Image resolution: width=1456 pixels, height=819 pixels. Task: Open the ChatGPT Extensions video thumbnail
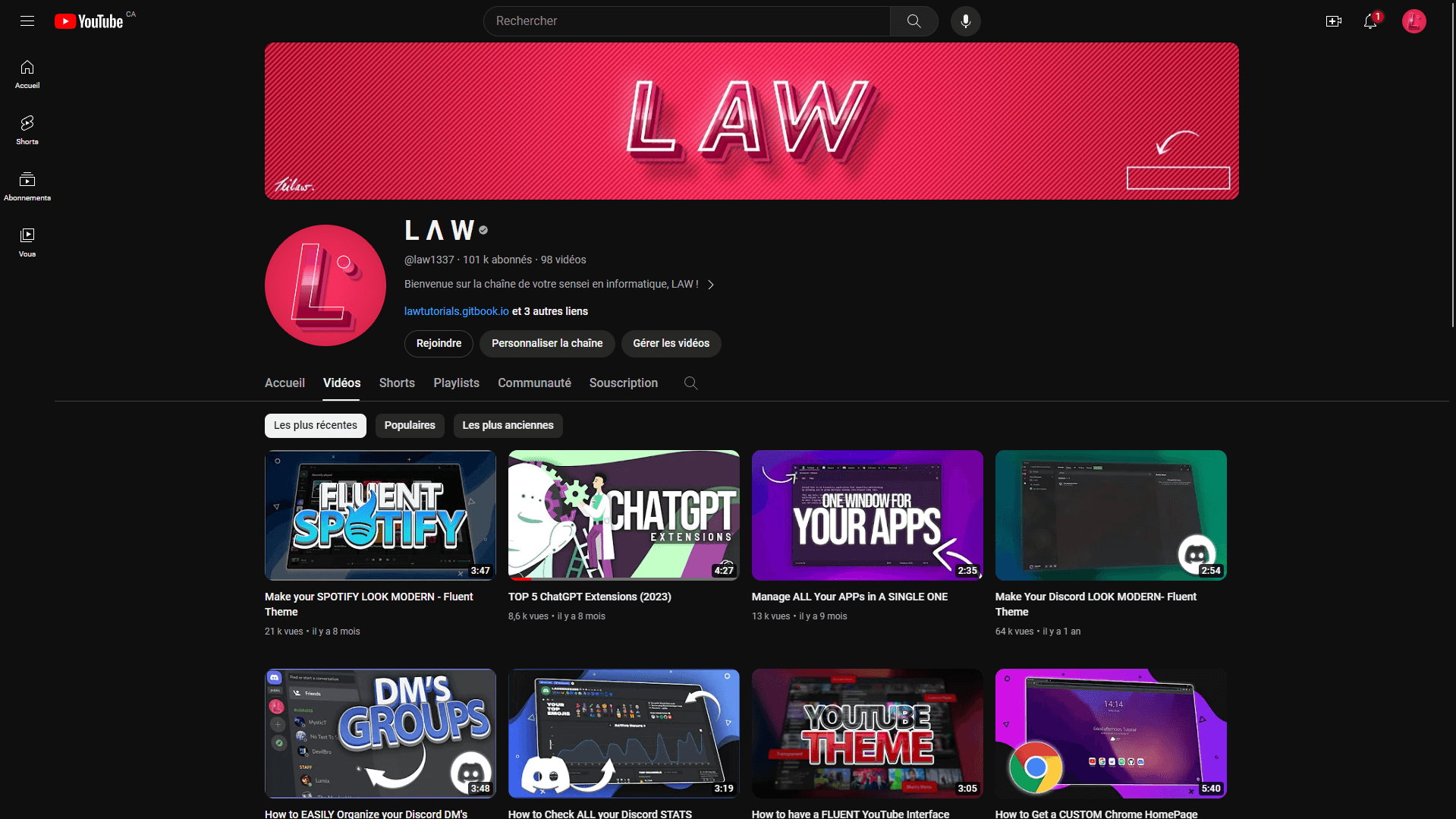[624, 515]
